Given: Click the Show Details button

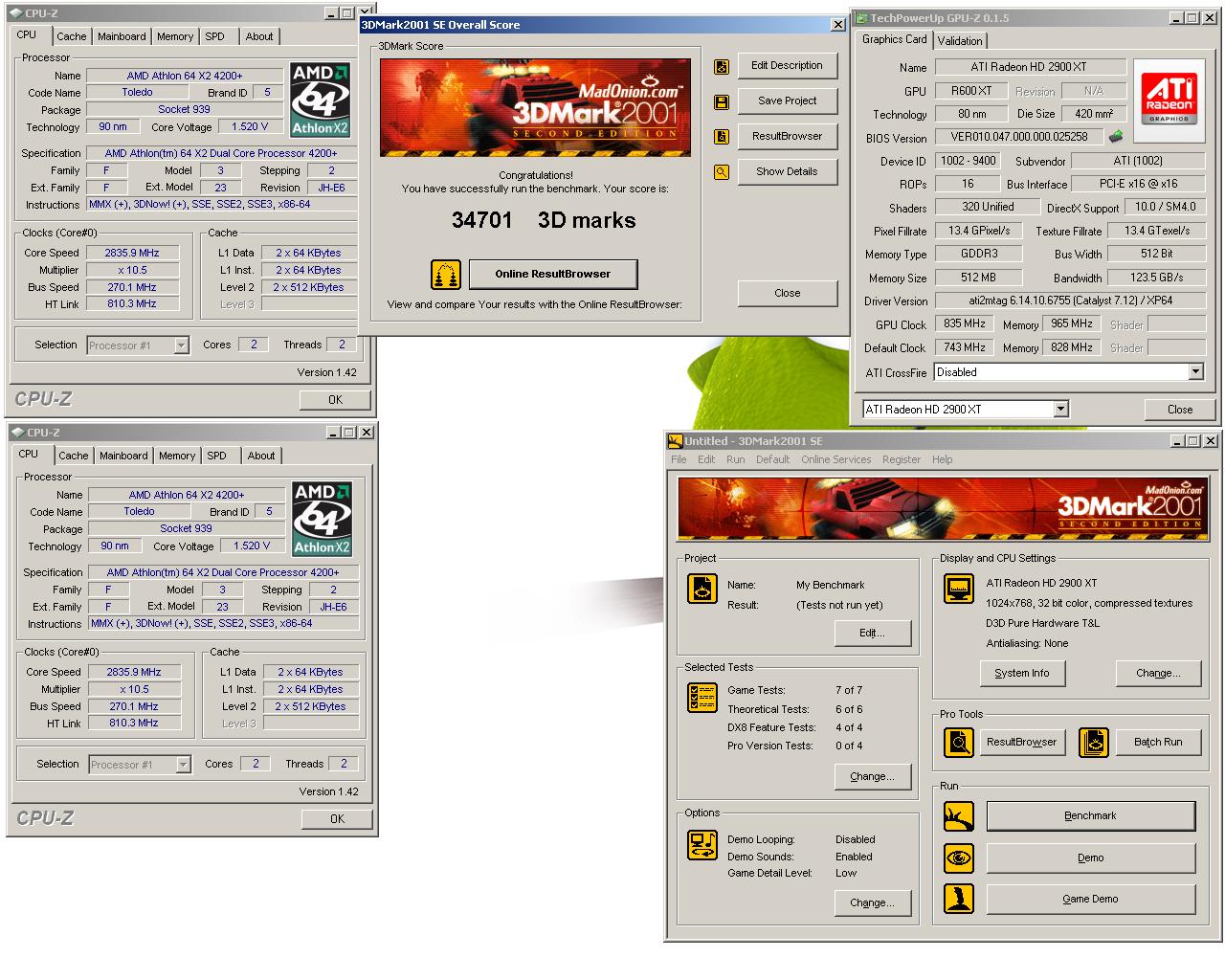Looking at the screenshot, I should point(787,172).
